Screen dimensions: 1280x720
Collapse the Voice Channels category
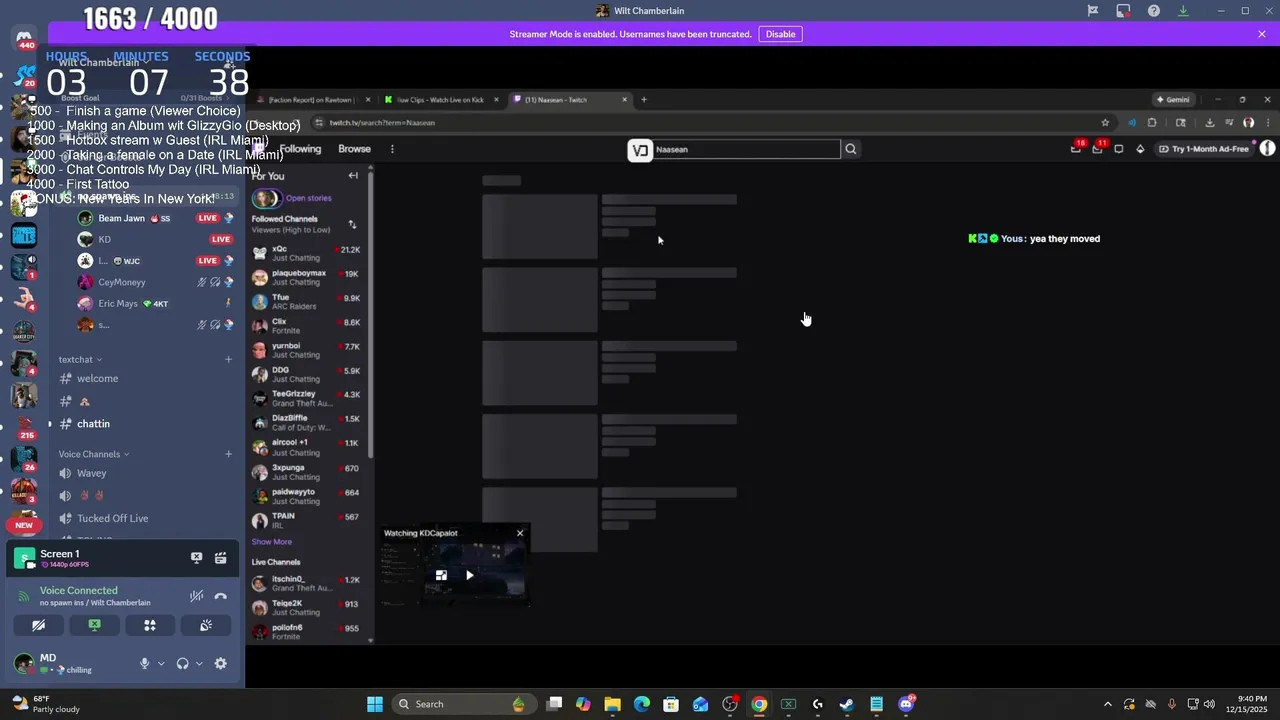point(93,454)
